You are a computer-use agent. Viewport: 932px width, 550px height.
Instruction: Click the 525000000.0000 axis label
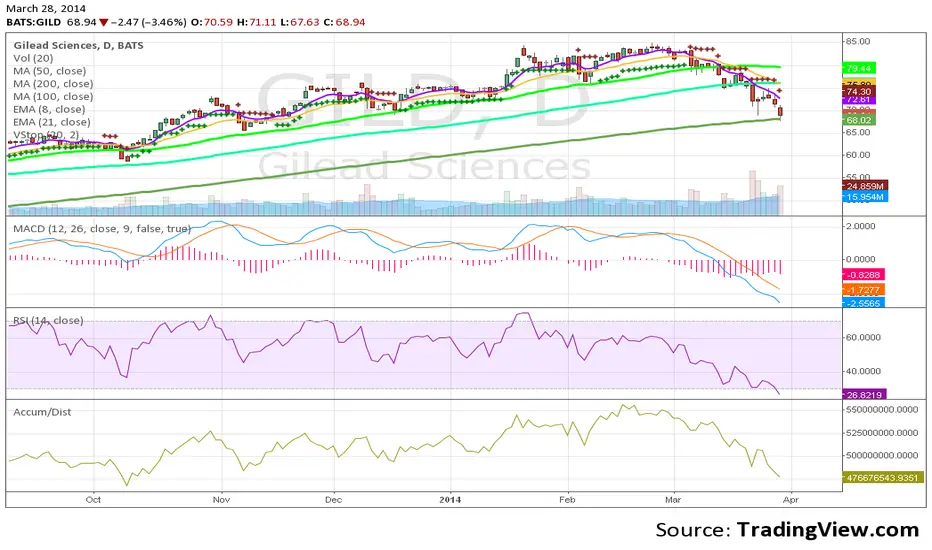tap(882, 432)
